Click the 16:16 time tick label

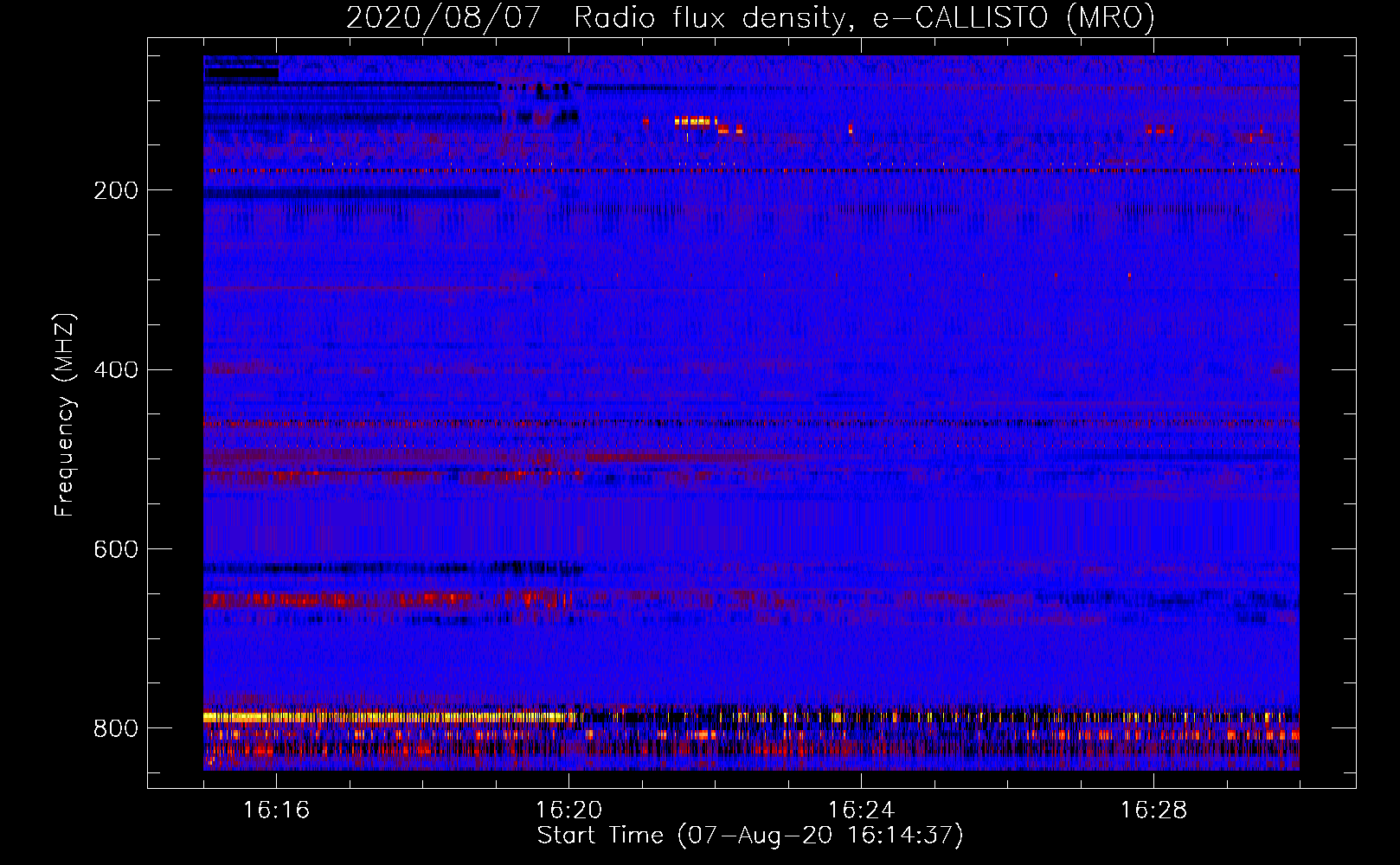(276, 811)
